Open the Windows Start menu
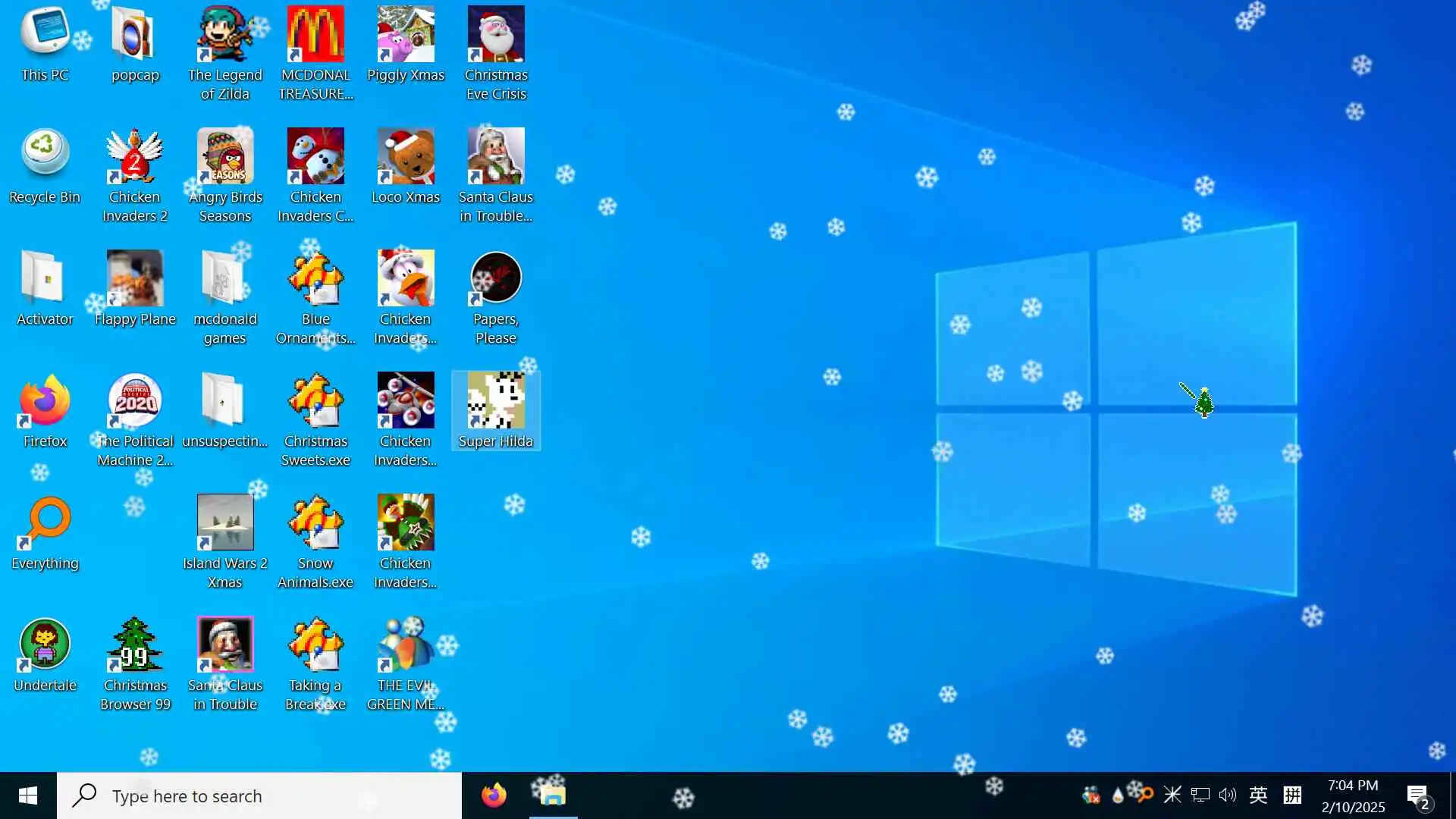 pos(28,795)
